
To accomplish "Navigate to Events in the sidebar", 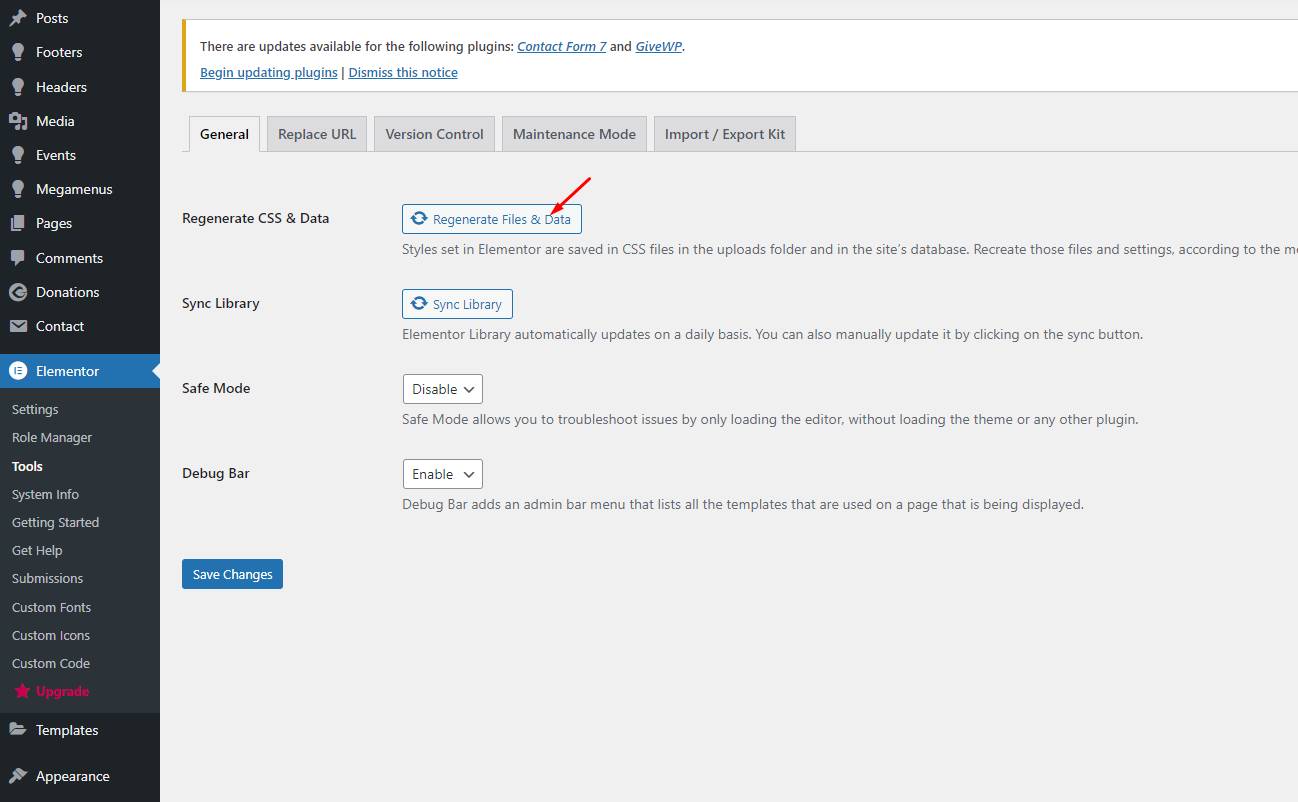I will coord(80,155).
